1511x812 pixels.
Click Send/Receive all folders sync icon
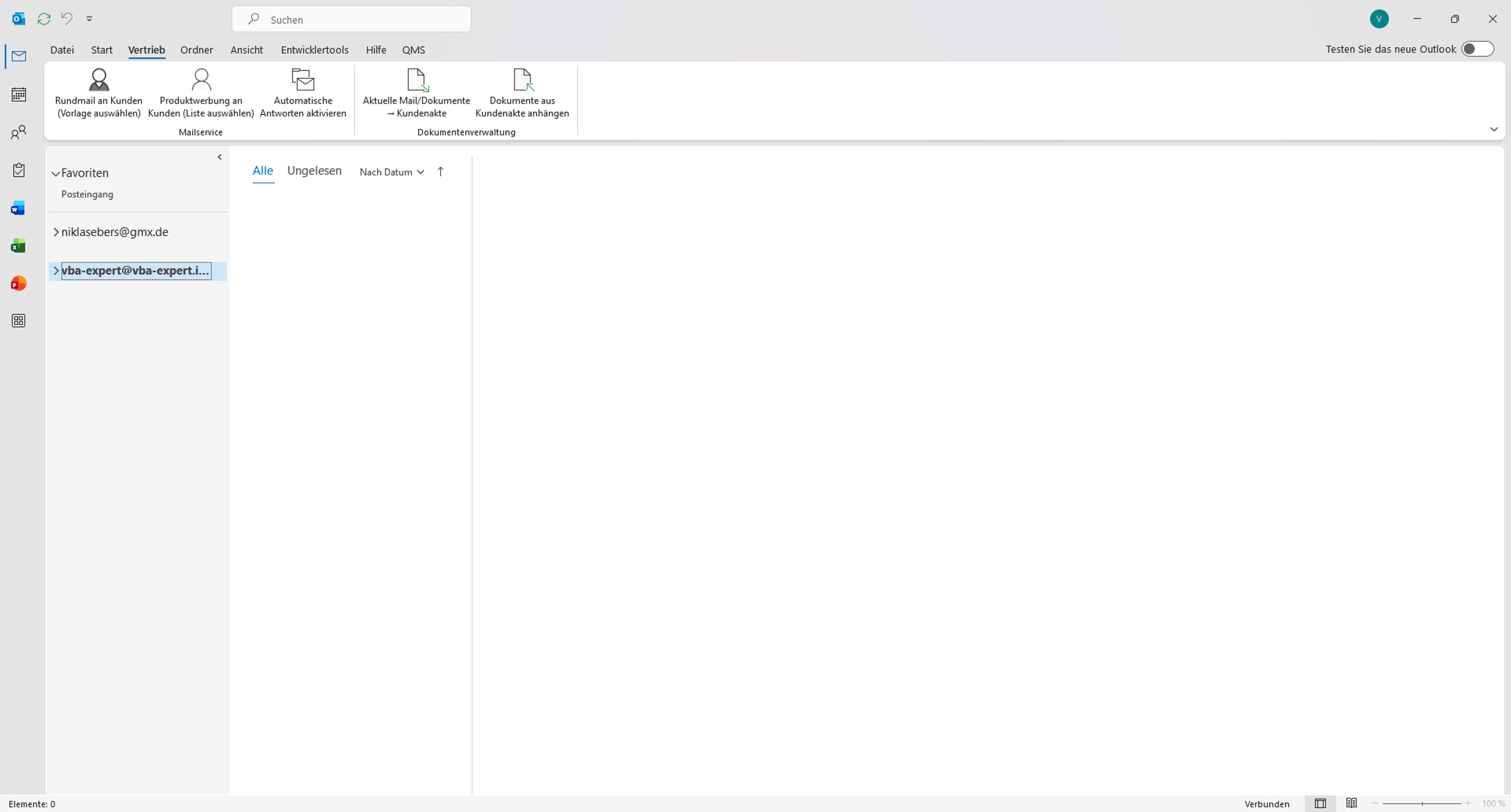coord(44,19)
